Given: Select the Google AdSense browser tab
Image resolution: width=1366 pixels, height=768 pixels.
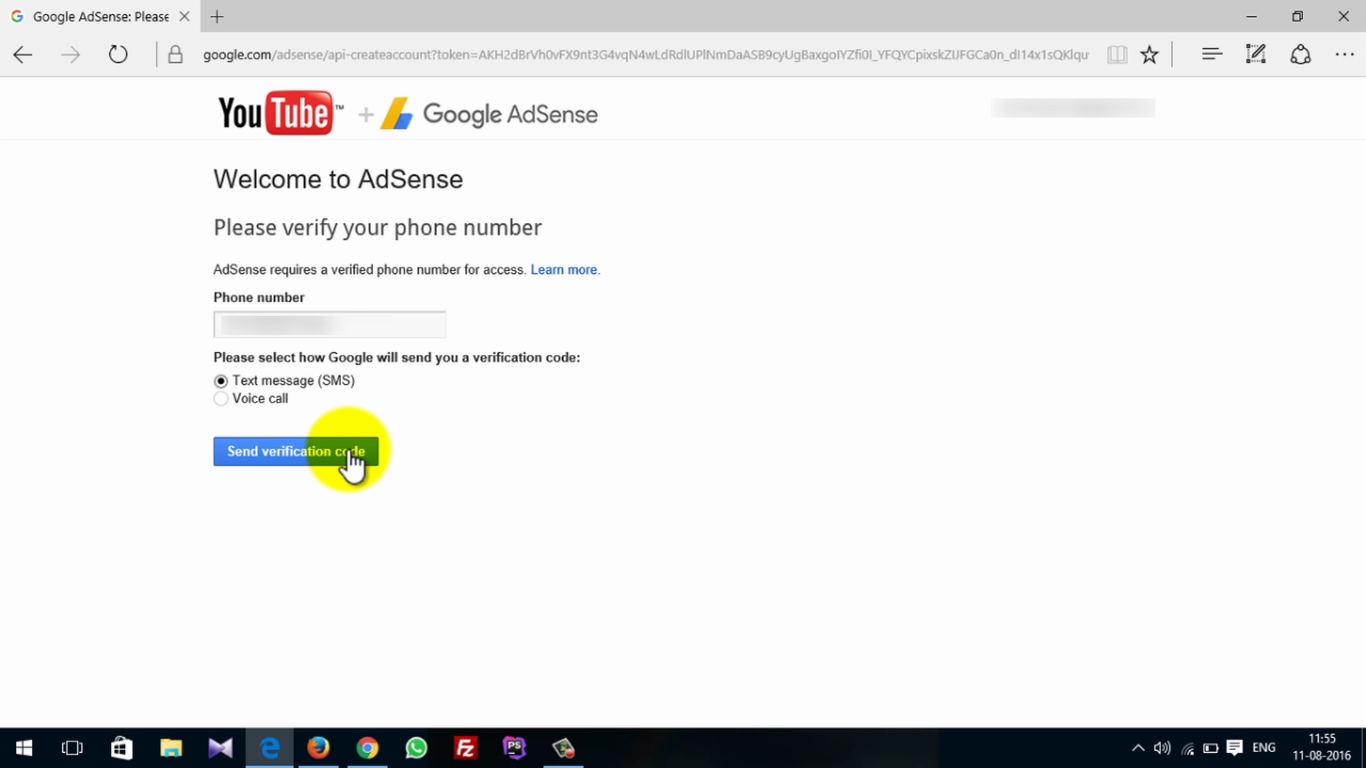Looking at the screenshot, I should 98,17.
